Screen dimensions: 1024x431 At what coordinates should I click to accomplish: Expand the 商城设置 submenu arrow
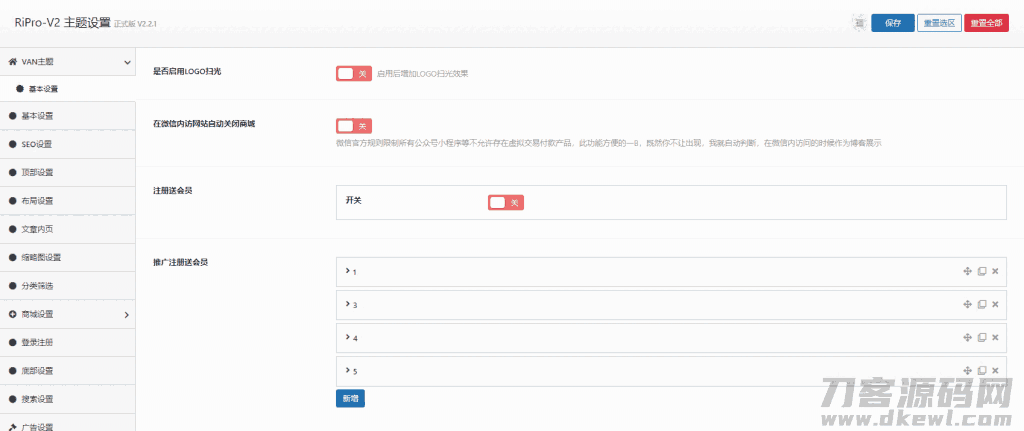126,315
